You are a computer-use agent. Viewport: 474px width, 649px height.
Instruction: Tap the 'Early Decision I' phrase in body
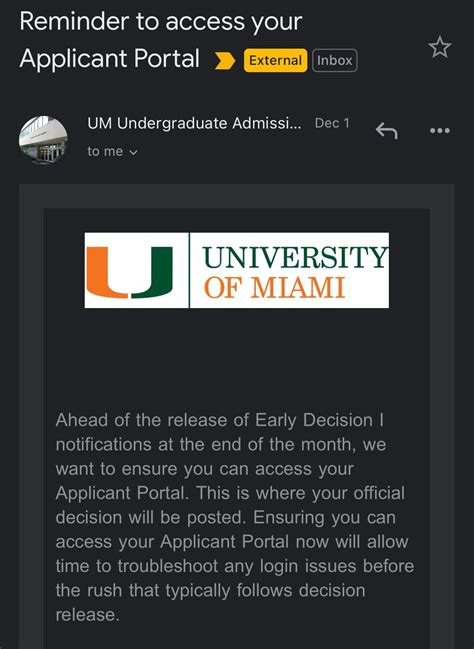319,420
